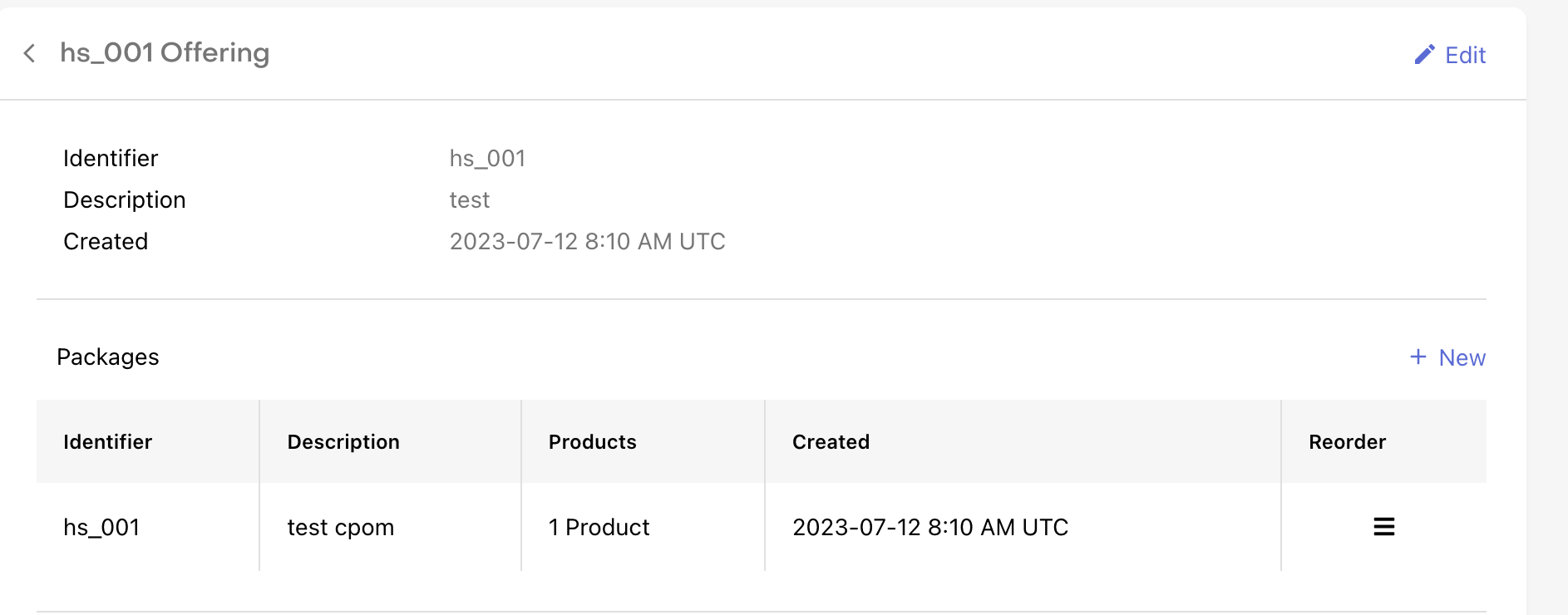The image size is (1568, 615).
Task: Click the back arrow next to hs_001 Offering
Action: coord(31,53)
